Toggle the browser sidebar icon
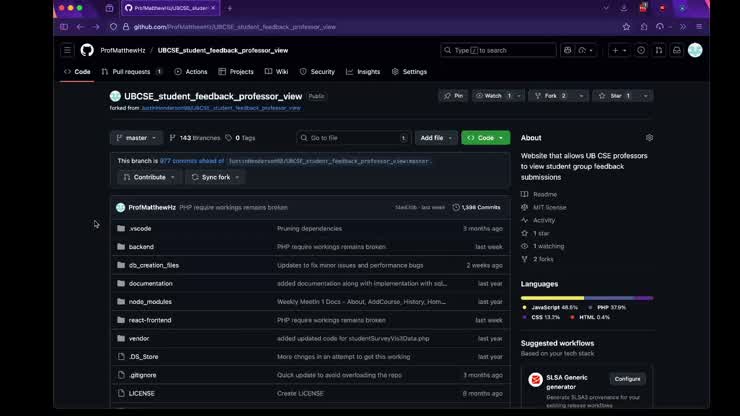The width and height of the screenshot is (740, 416). point(64,27)
